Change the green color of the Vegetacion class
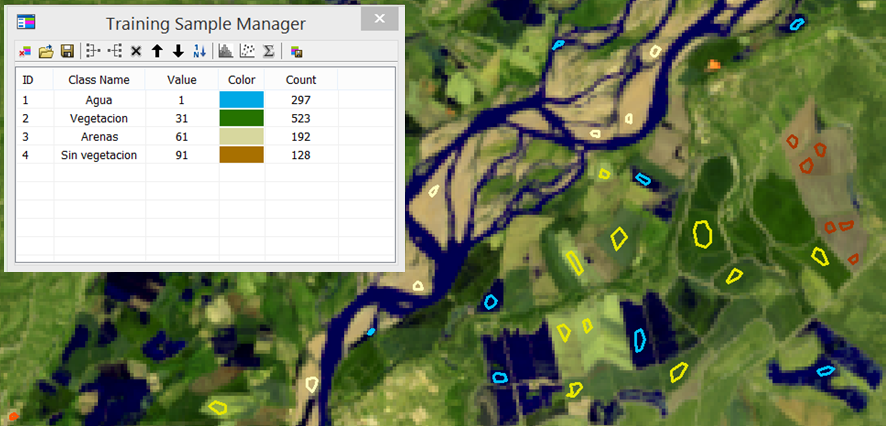The image size is (886, 426). (241, 118)
